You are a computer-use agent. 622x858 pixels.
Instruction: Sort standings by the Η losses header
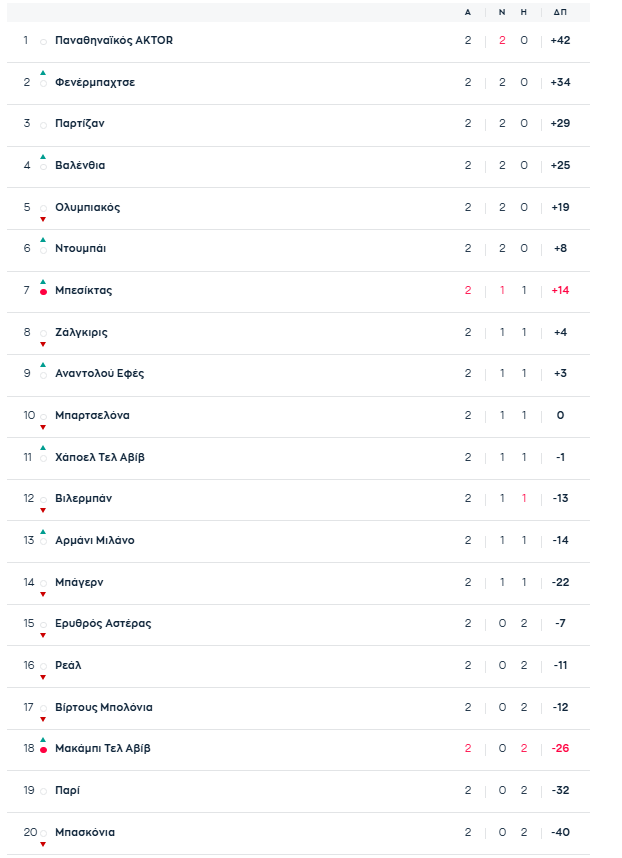[524, 12]
